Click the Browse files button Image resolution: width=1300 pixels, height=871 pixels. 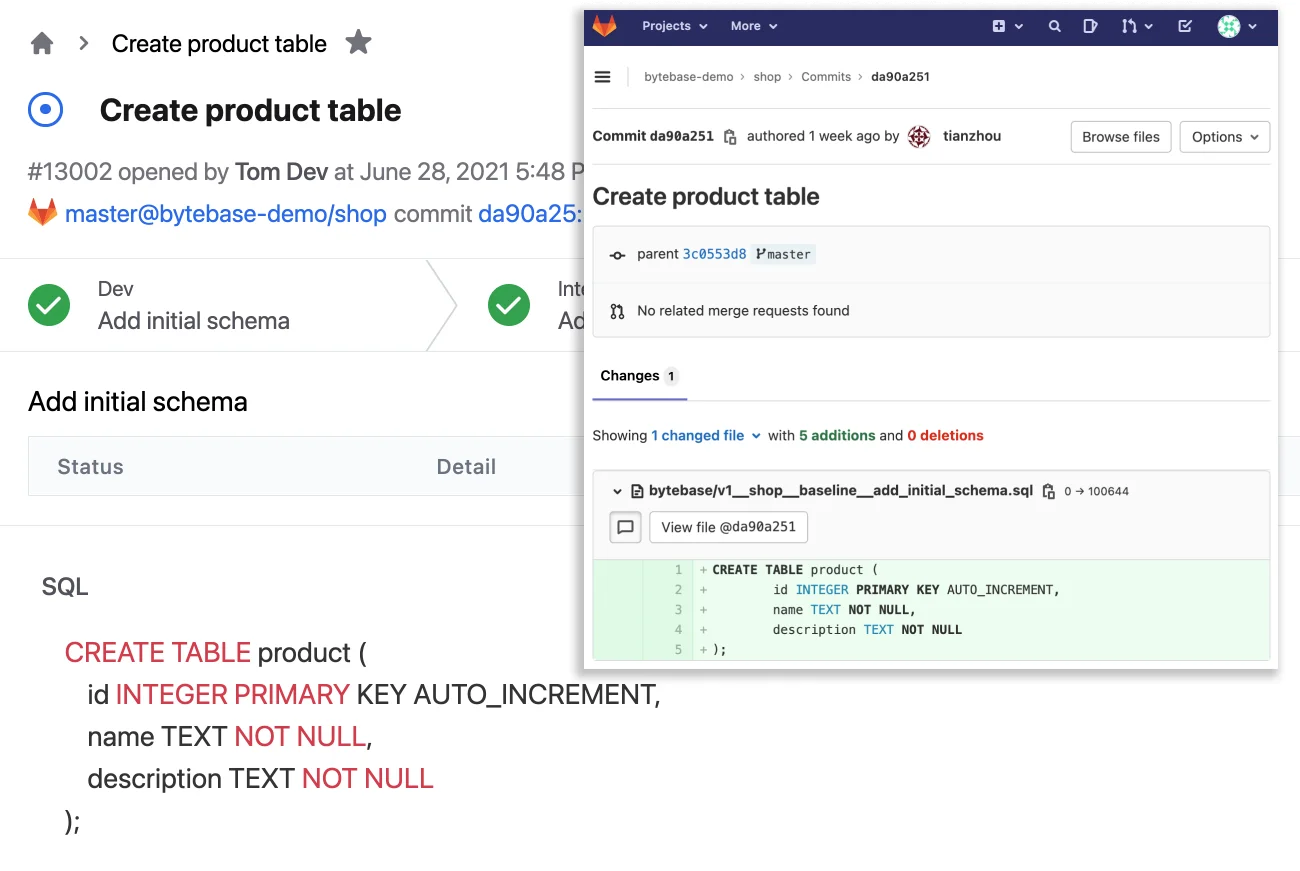point(1120,137)
